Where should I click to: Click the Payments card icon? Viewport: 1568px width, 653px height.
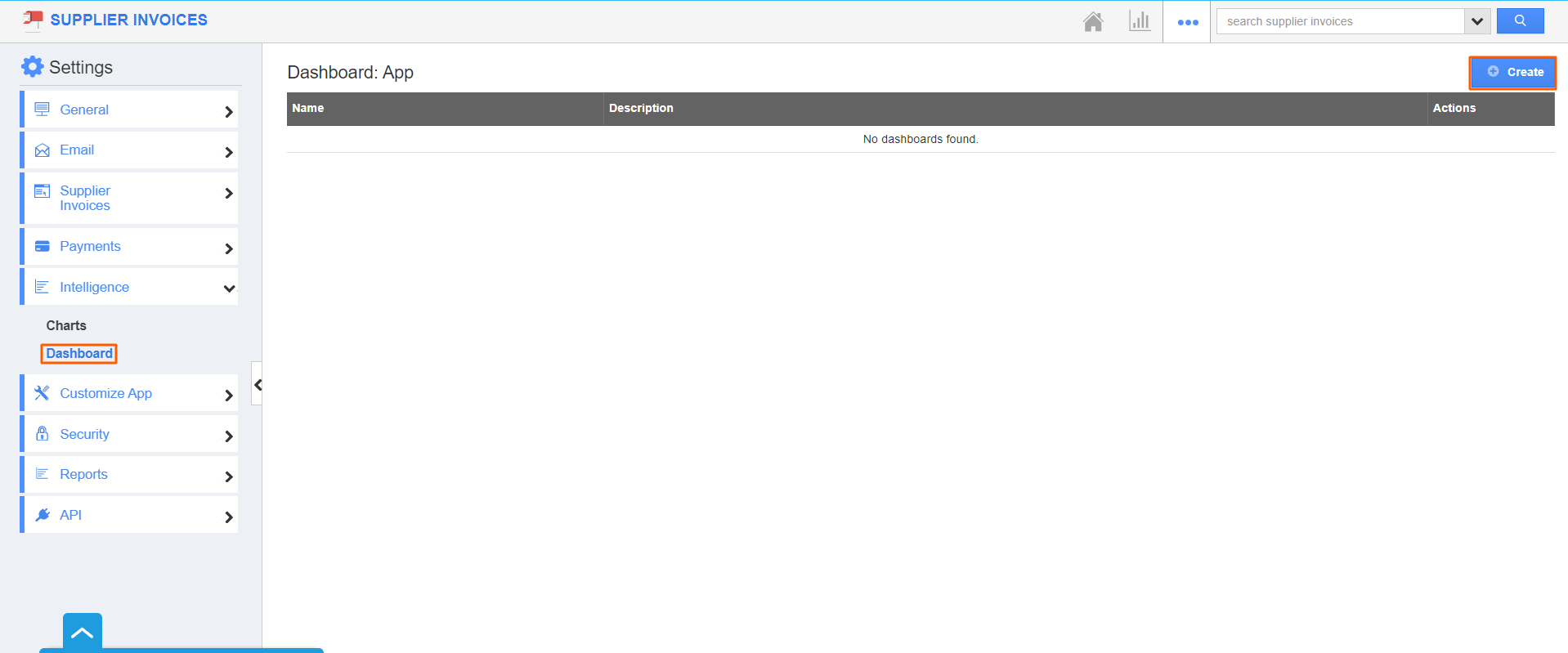[x=42, y=246]
